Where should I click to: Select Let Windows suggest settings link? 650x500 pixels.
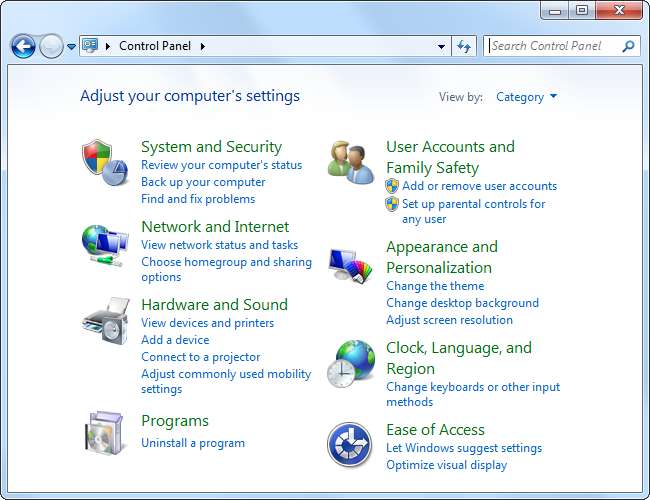464,448
